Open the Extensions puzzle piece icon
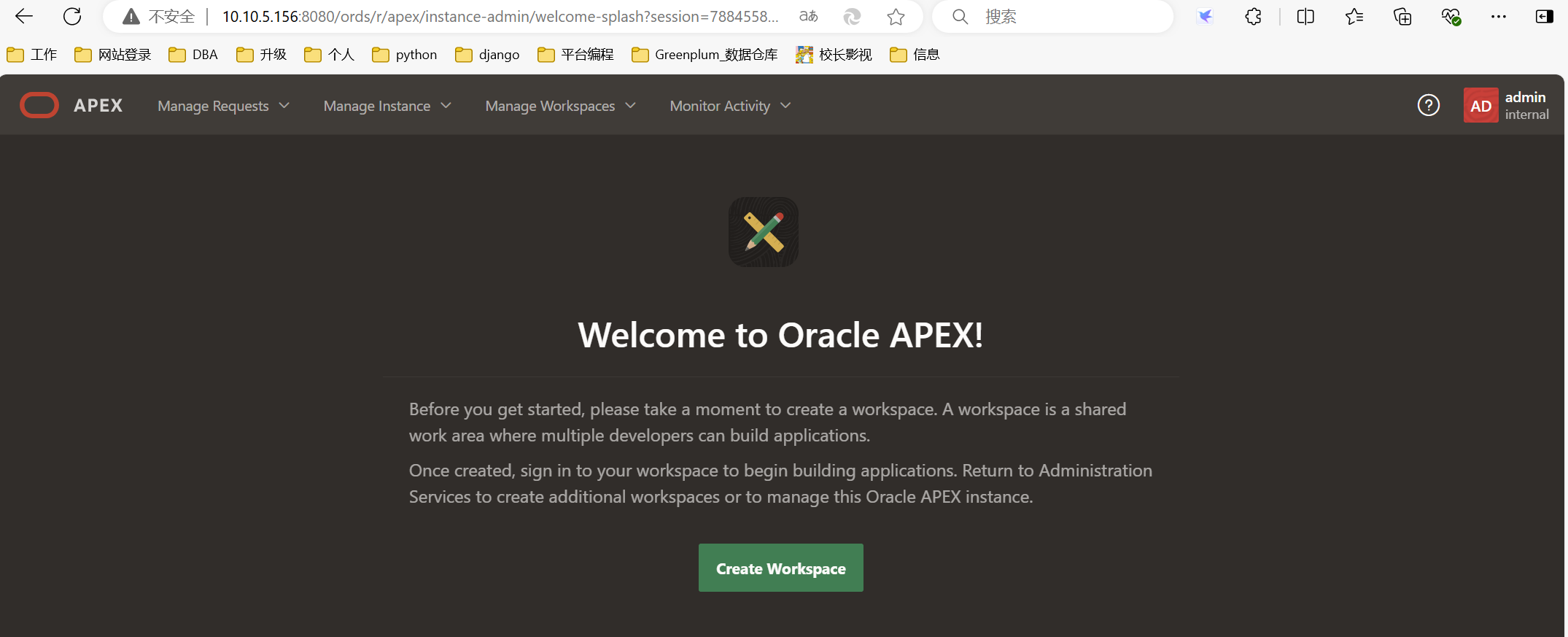This screenshot has width=1568, height=637. point(1254,16)
